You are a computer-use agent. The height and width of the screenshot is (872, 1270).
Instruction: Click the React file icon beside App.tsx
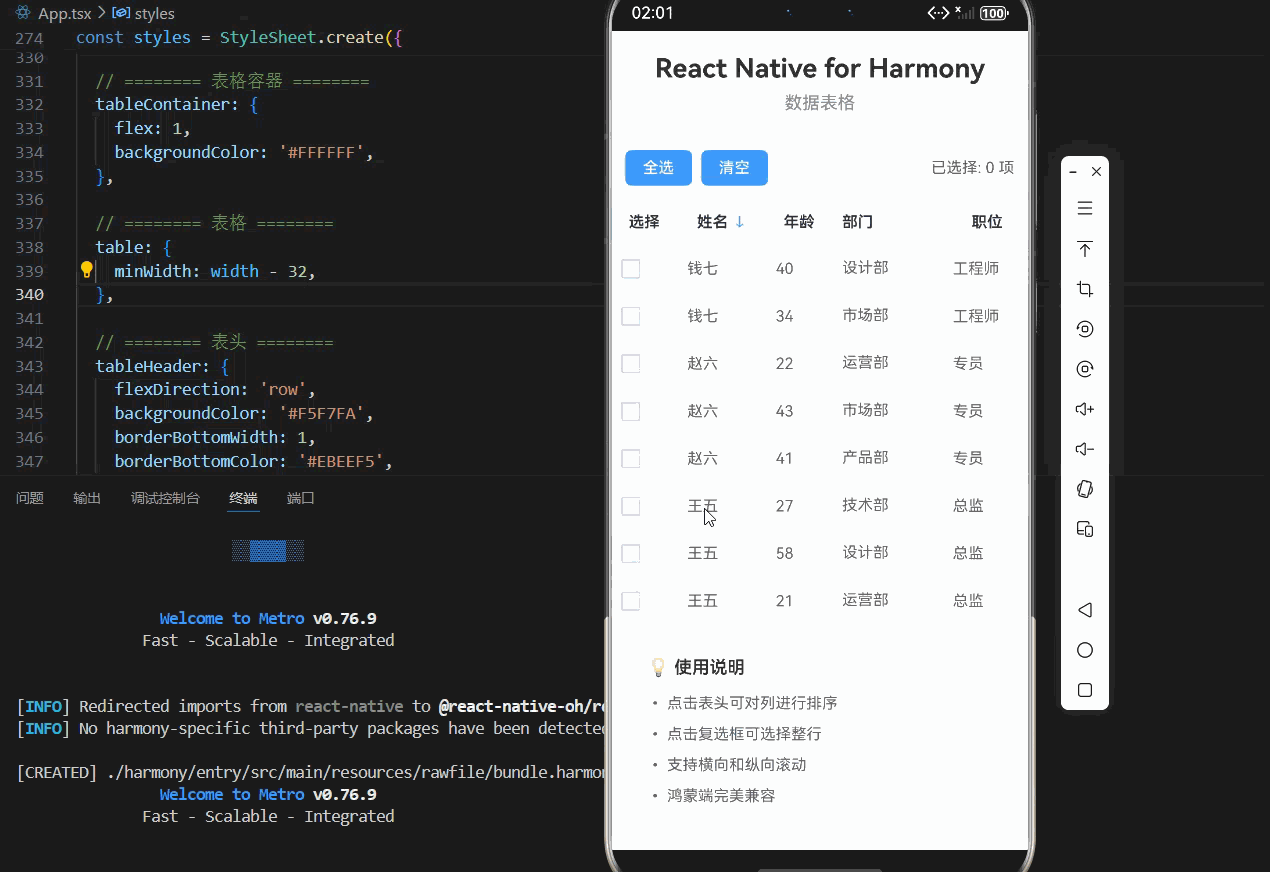coord(23,13)
